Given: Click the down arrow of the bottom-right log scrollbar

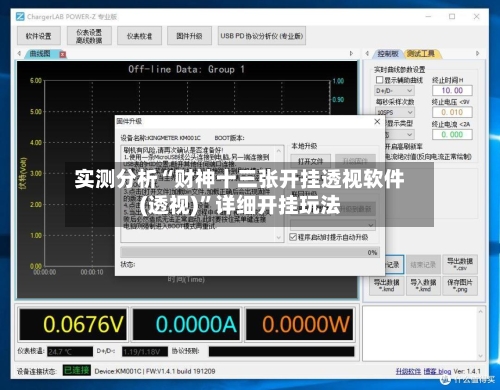Looking at the screenshot, I should pyautogui.click(x=480, y=356).
